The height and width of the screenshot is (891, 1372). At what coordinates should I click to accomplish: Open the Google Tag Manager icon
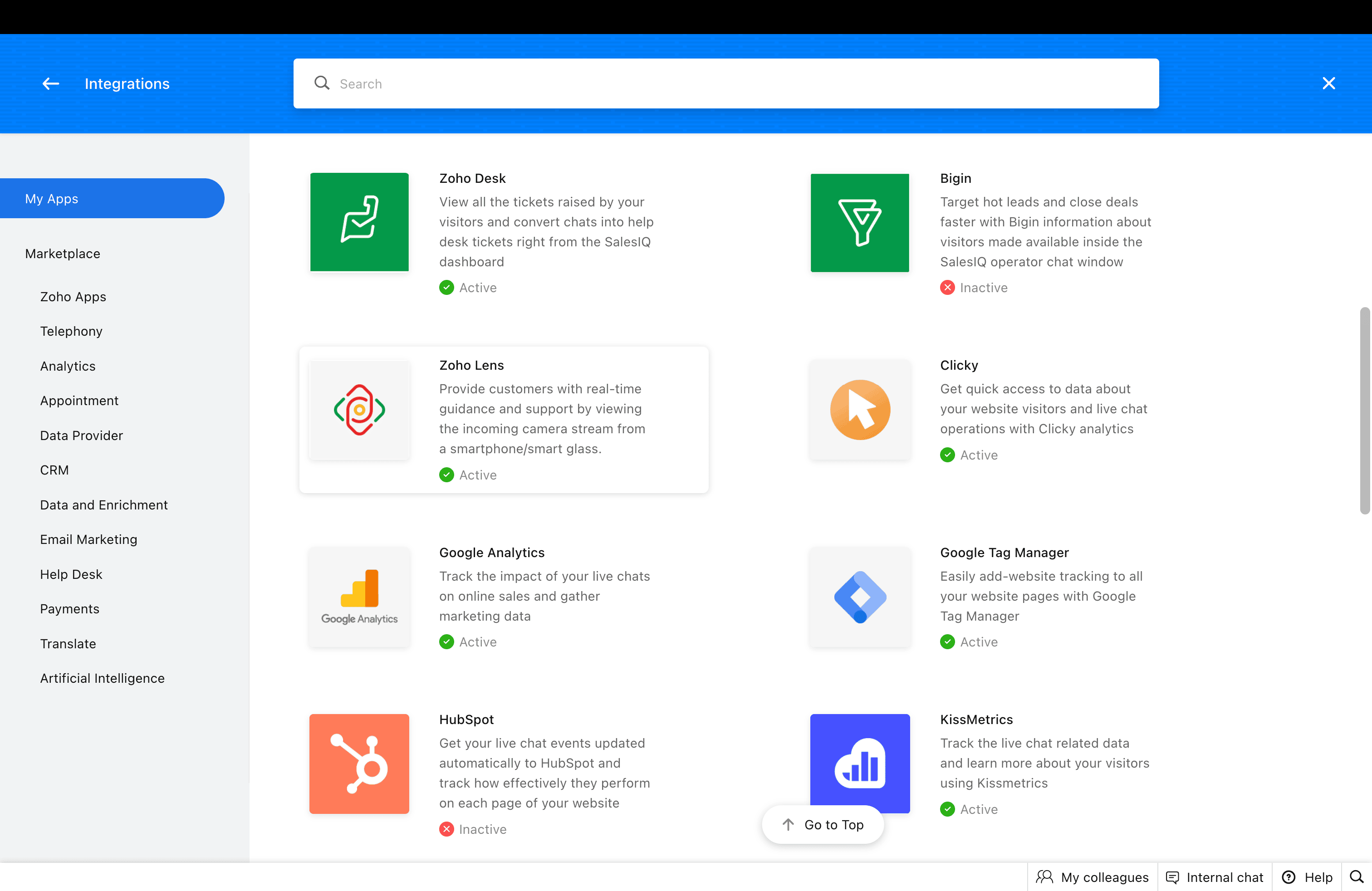(x=859, y=597)
